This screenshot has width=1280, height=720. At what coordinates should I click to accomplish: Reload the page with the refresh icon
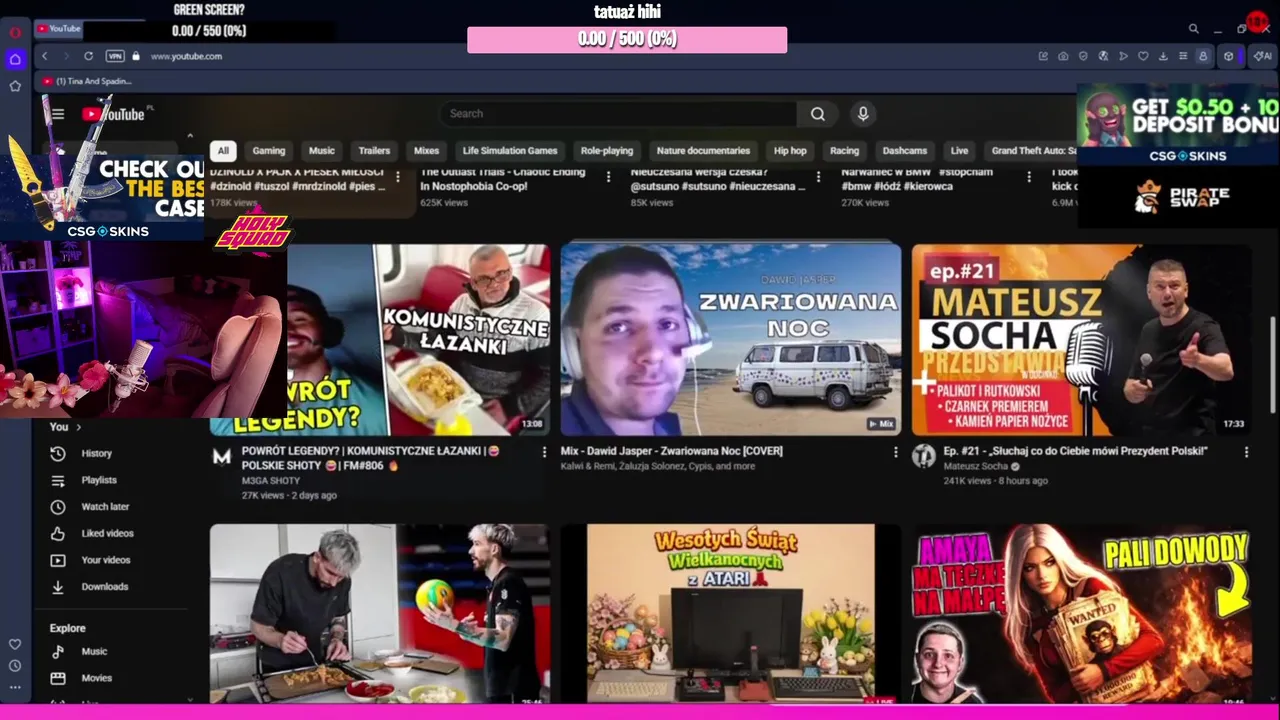[x=88, y=56]
